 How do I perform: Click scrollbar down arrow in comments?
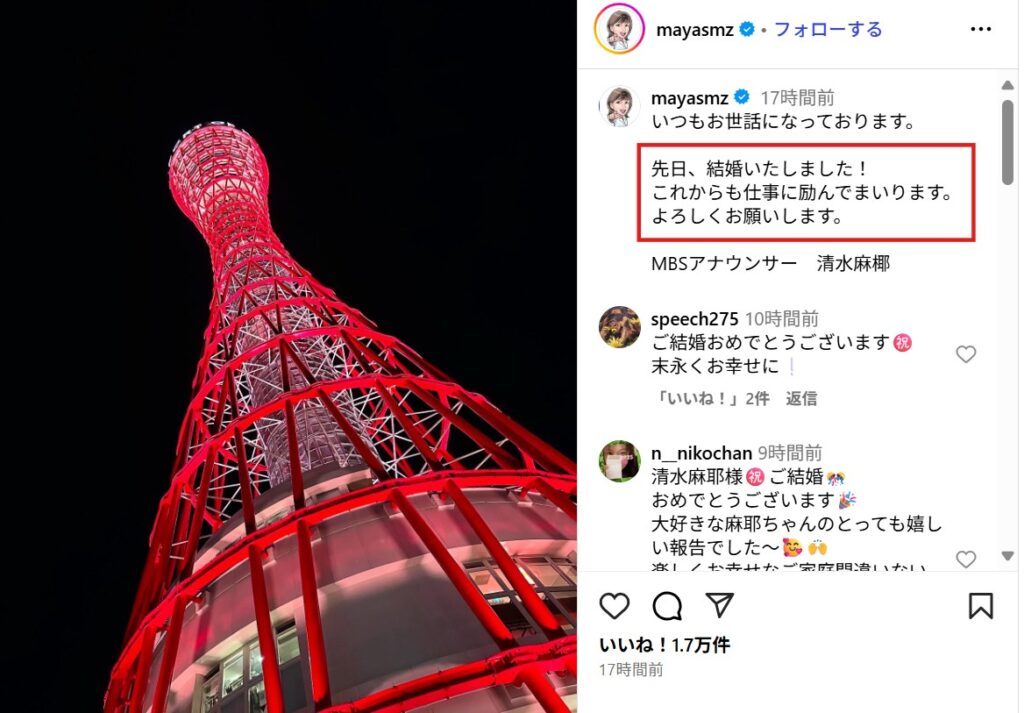(x=1008, y=556)
